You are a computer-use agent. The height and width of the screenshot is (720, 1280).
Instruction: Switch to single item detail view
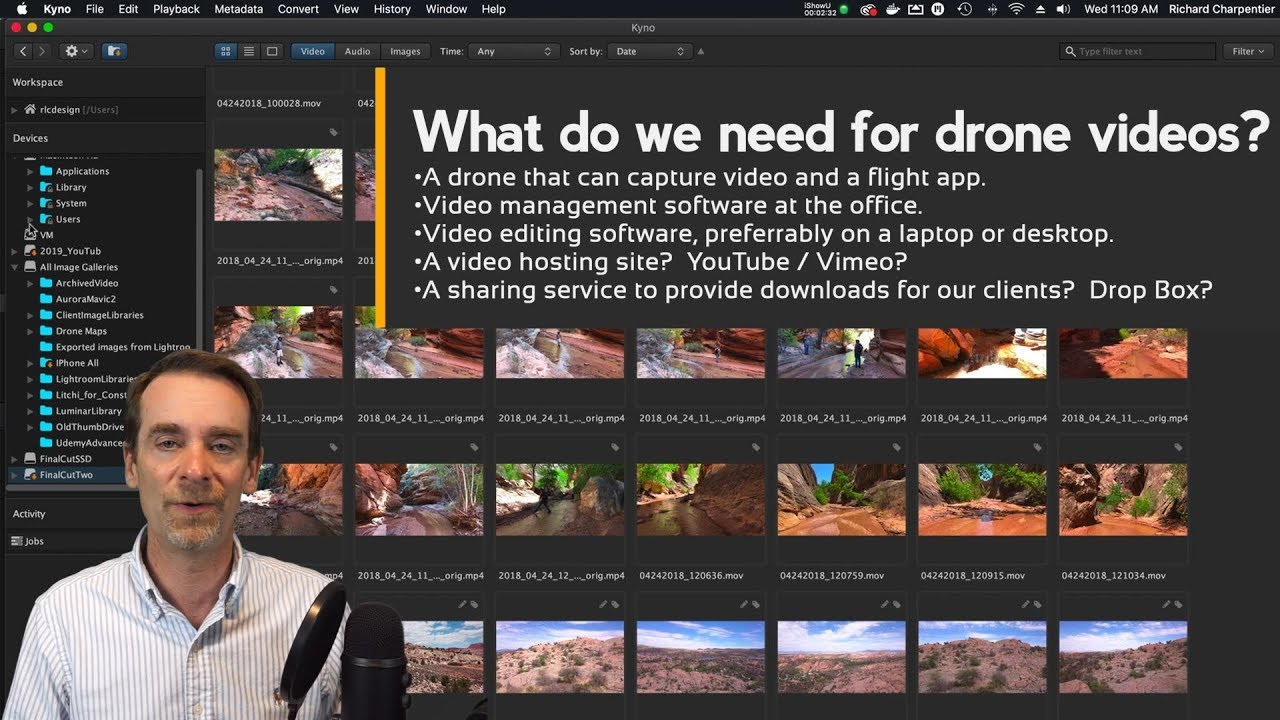click(272, 51)
